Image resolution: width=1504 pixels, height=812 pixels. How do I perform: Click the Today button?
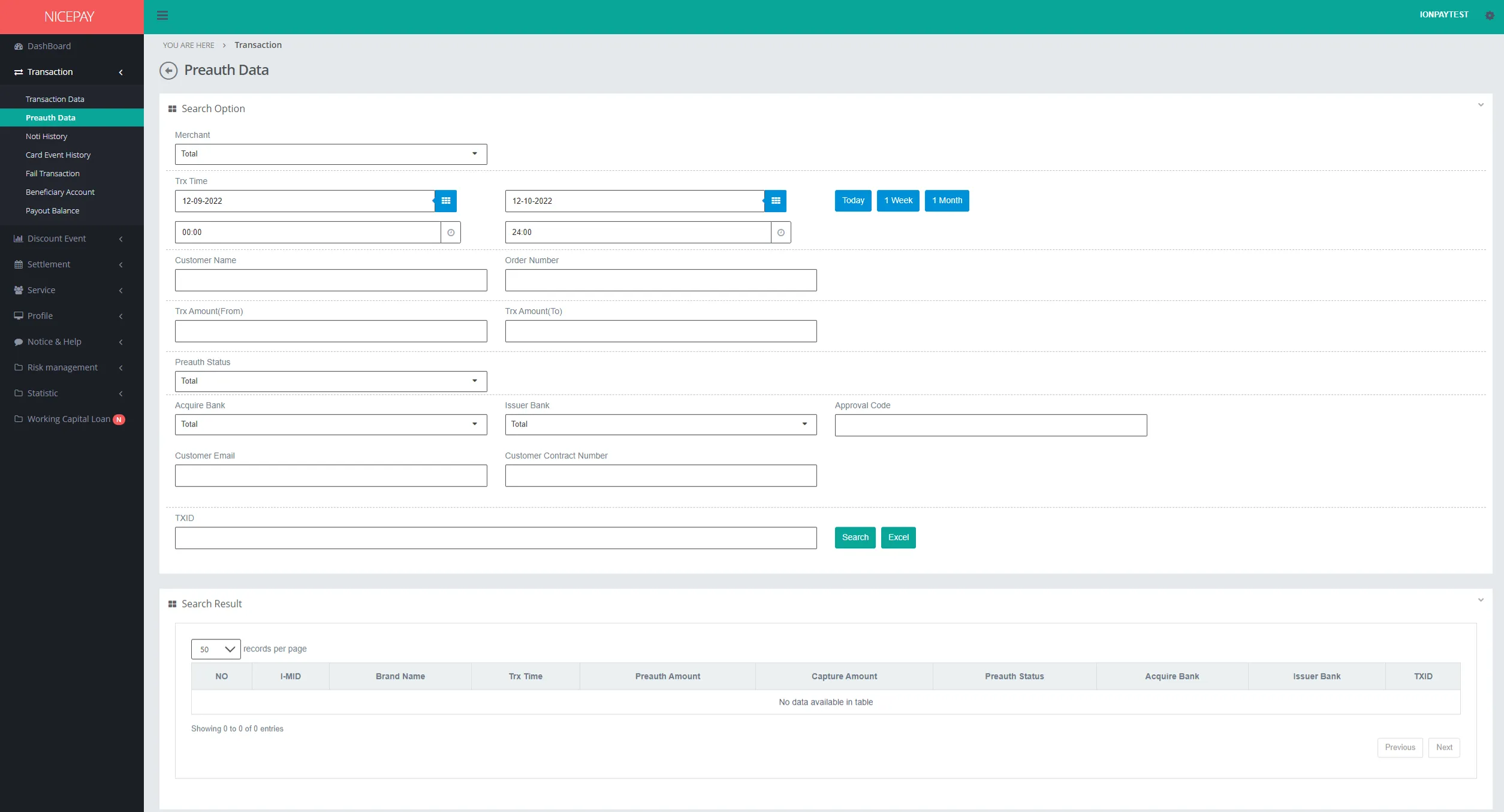(x=853, y=201)
